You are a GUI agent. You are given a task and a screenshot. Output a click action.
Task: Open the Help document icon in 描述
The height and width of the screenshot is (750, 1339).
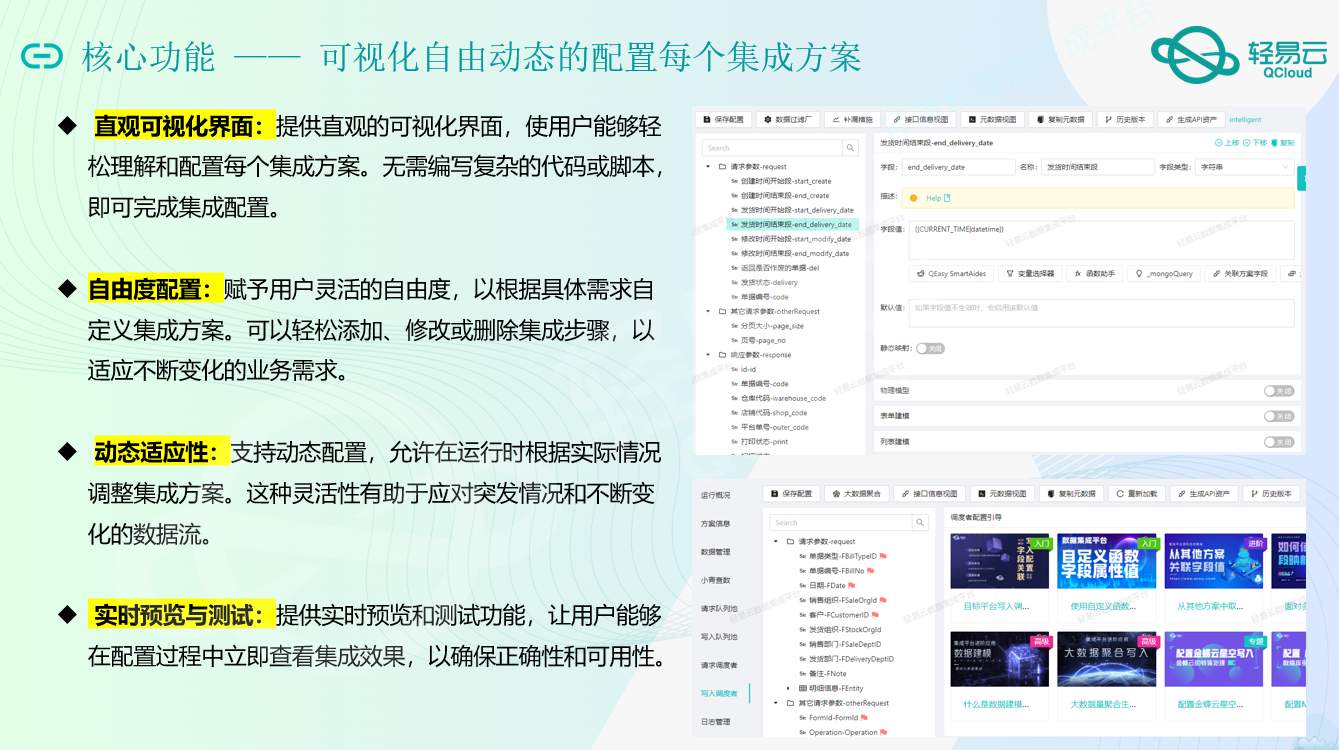pos(947,198)
